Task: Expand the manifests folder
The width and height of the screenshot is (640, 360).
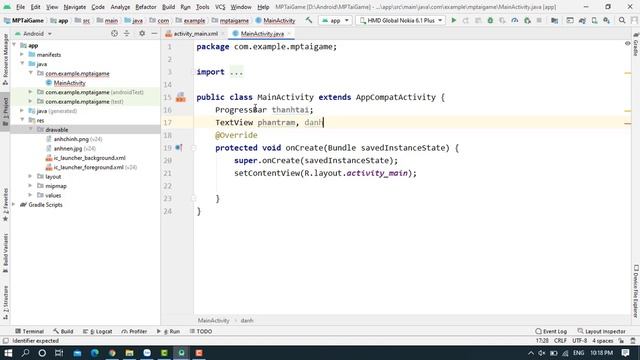Action: click(22, 54)
